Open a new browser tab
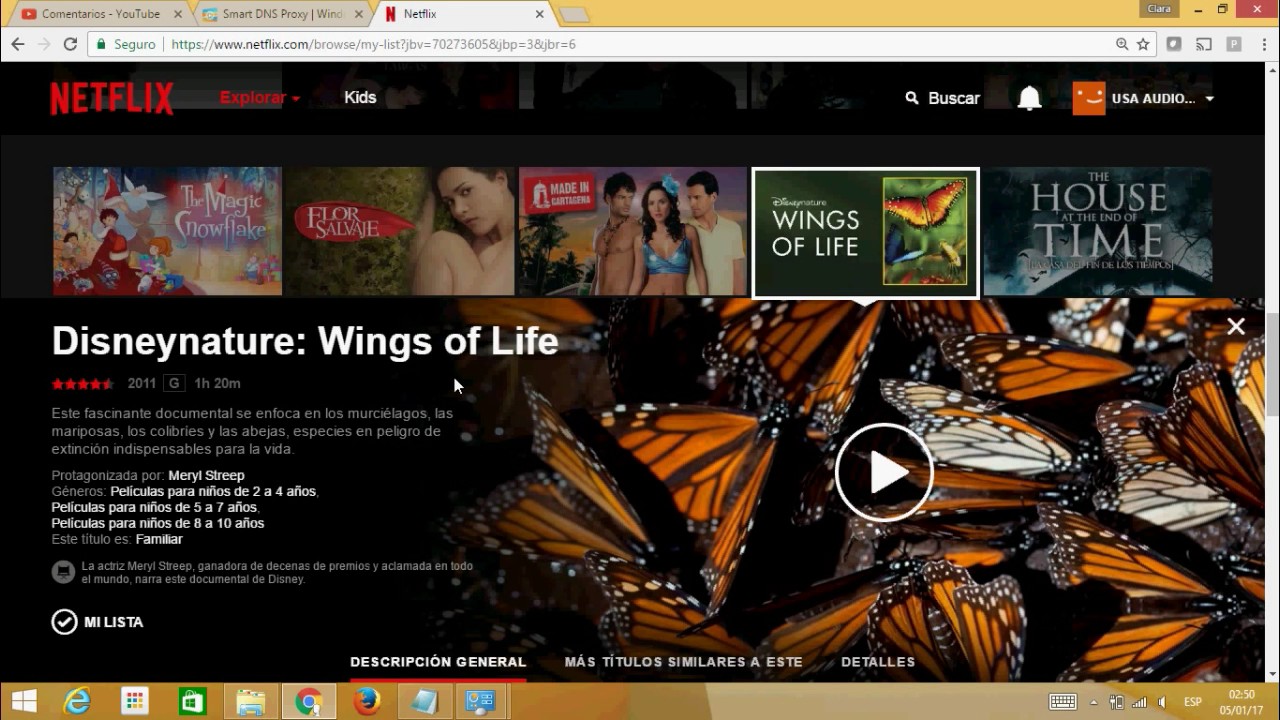Viewport: 1280px width, 720px height. (x=574, y=15)
